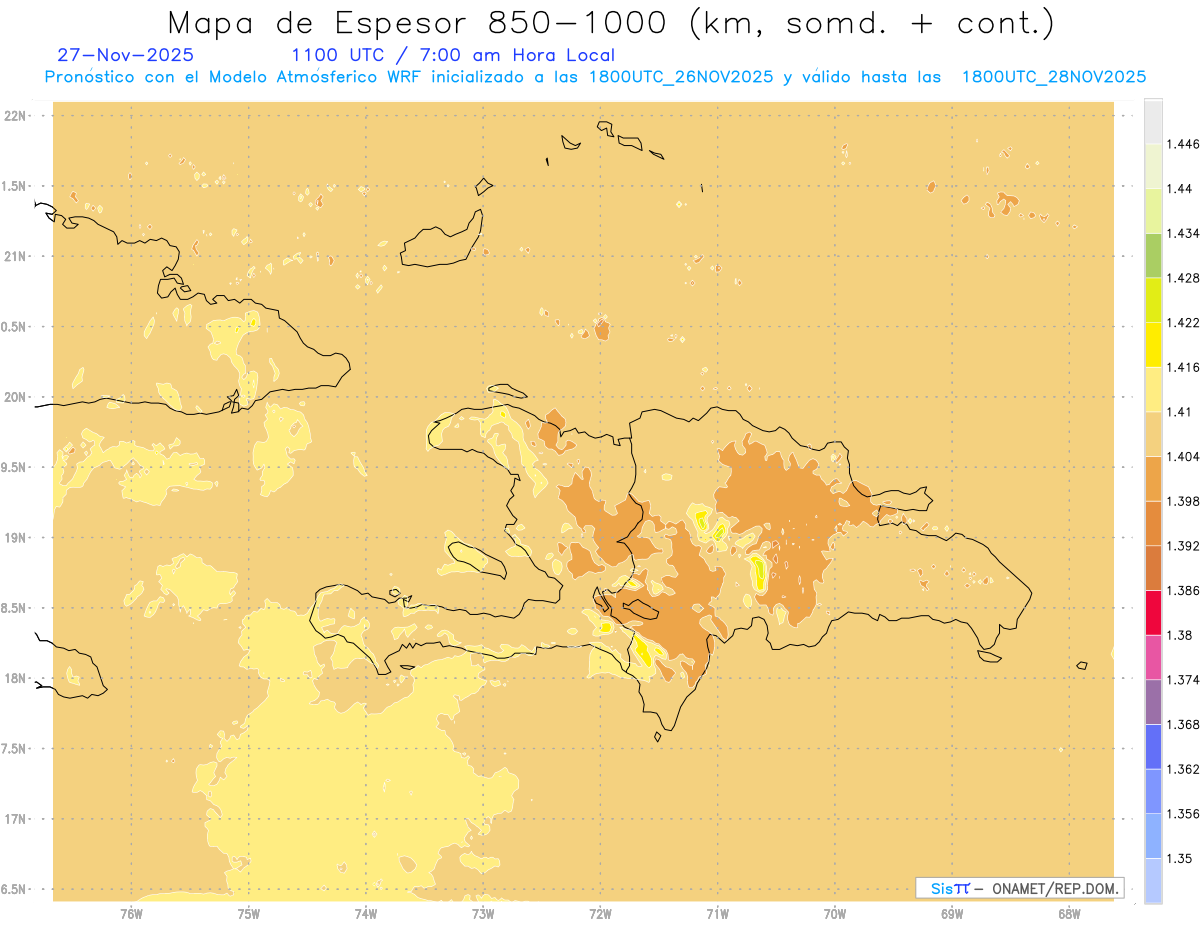Select the orange swatch between 1.398 and 1.404
Screen dimensions: 1200x927
tap(1153, 479)
